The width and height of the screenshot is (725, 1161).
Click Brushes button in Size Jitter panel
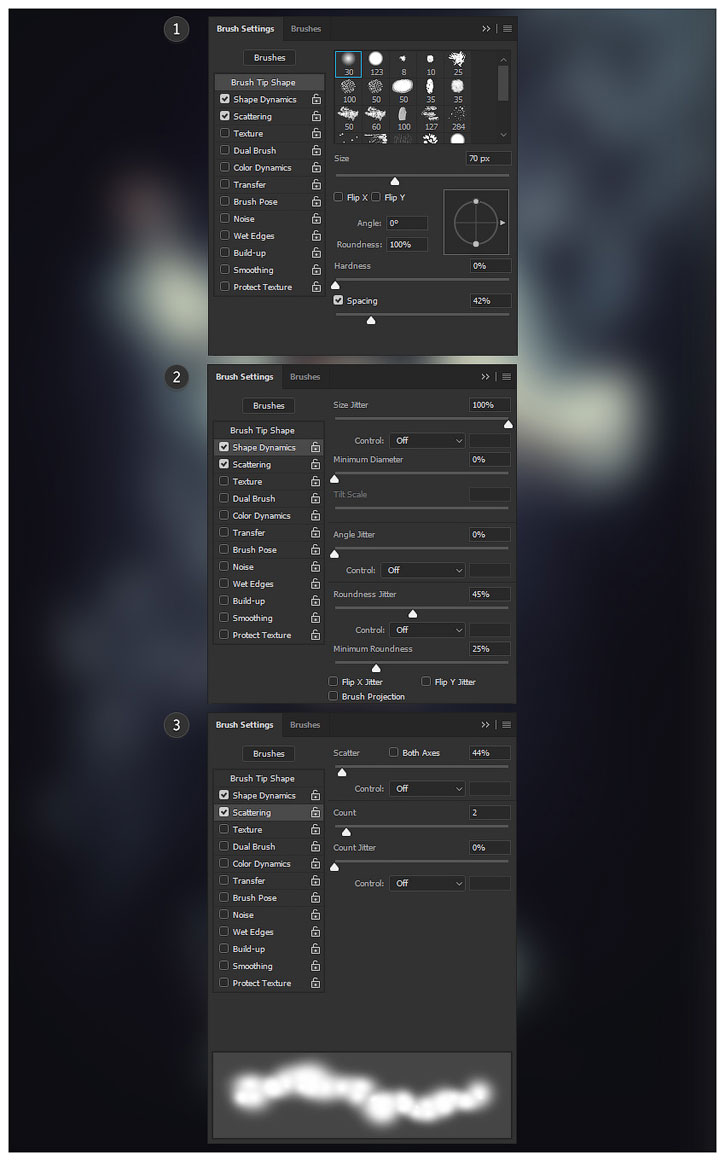tap(269, 406)
